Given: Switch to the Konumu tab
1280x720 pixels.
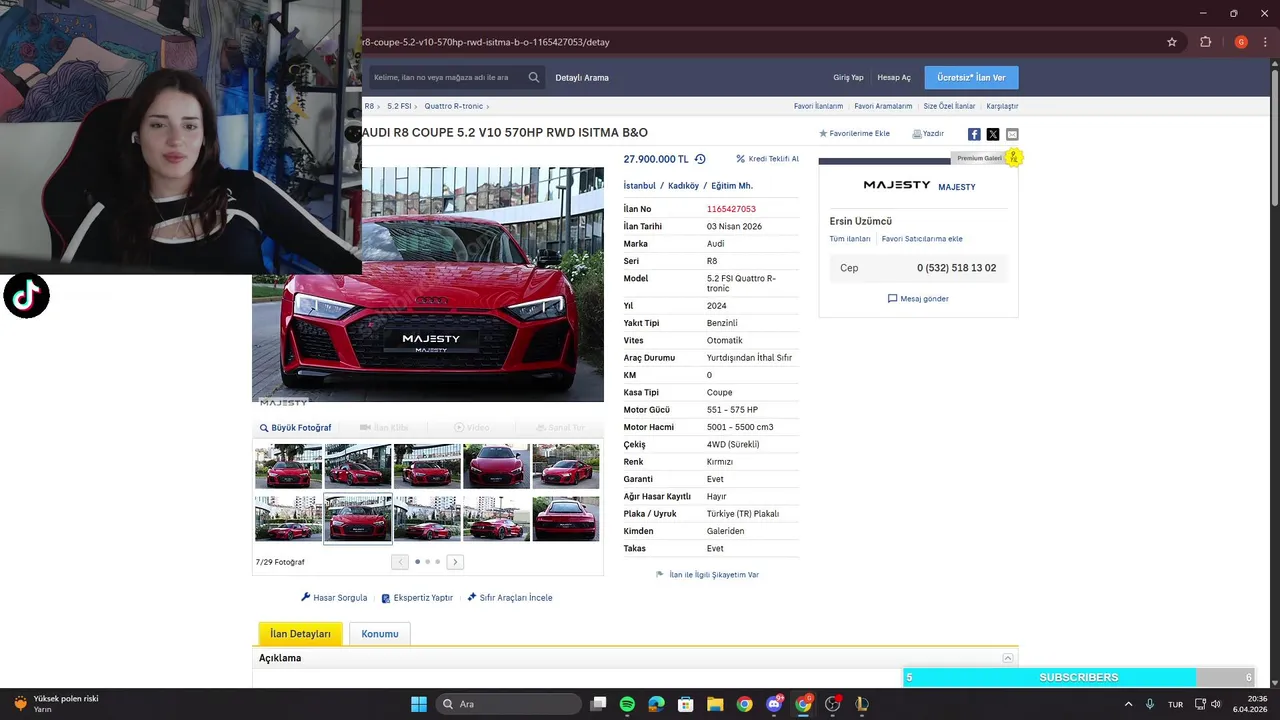Looking at the screenshot, I should coord(380,634).
